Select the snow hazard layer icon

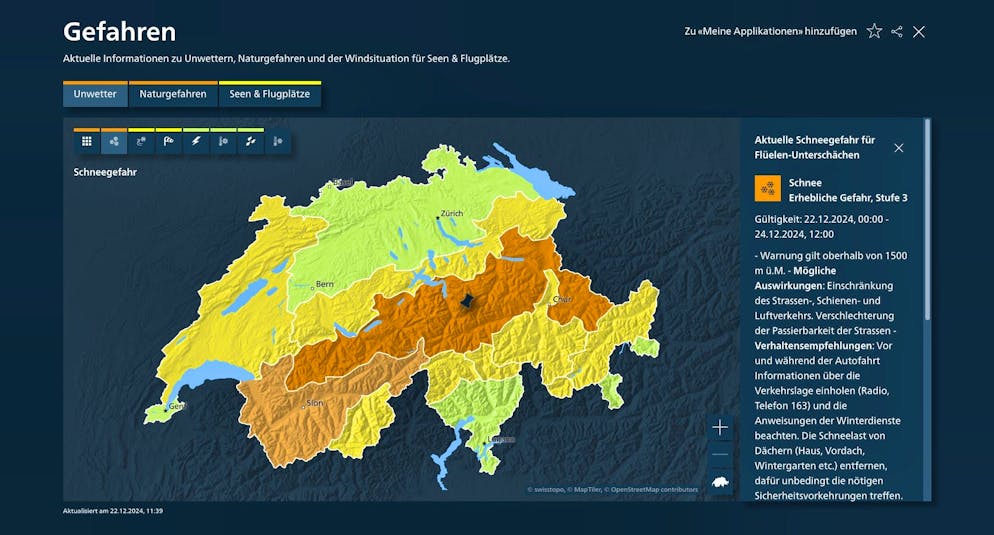[x=114, y=142]
